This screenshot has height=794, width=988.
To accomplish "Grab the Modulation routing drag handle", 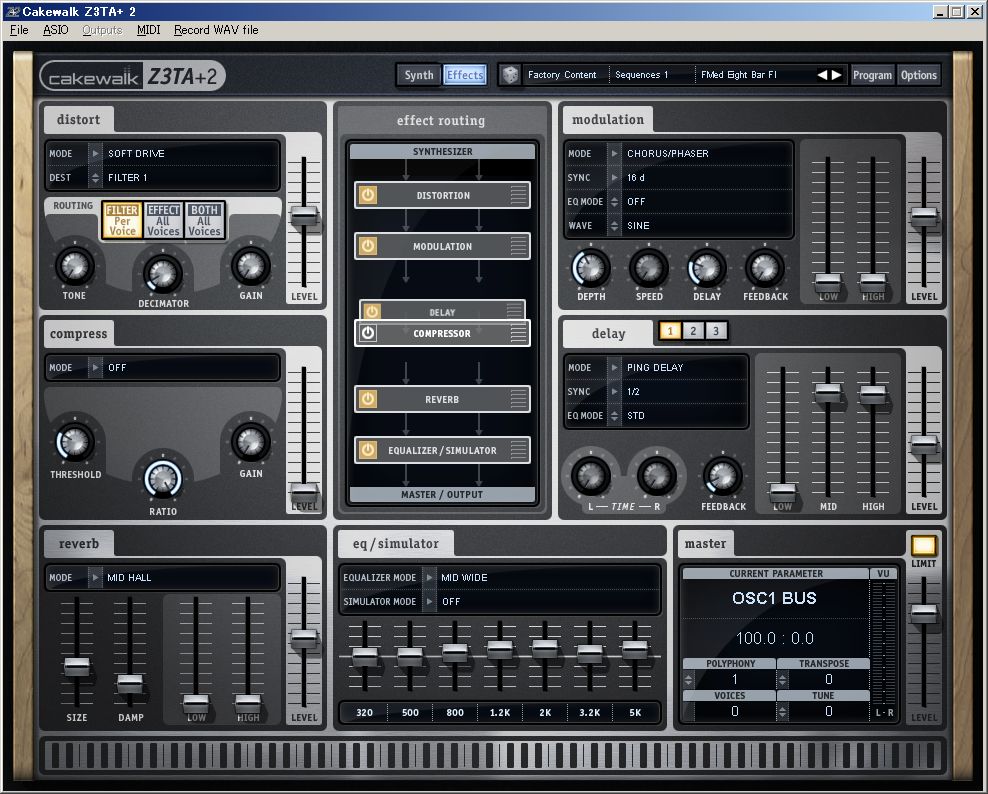I will click(519, 246).
